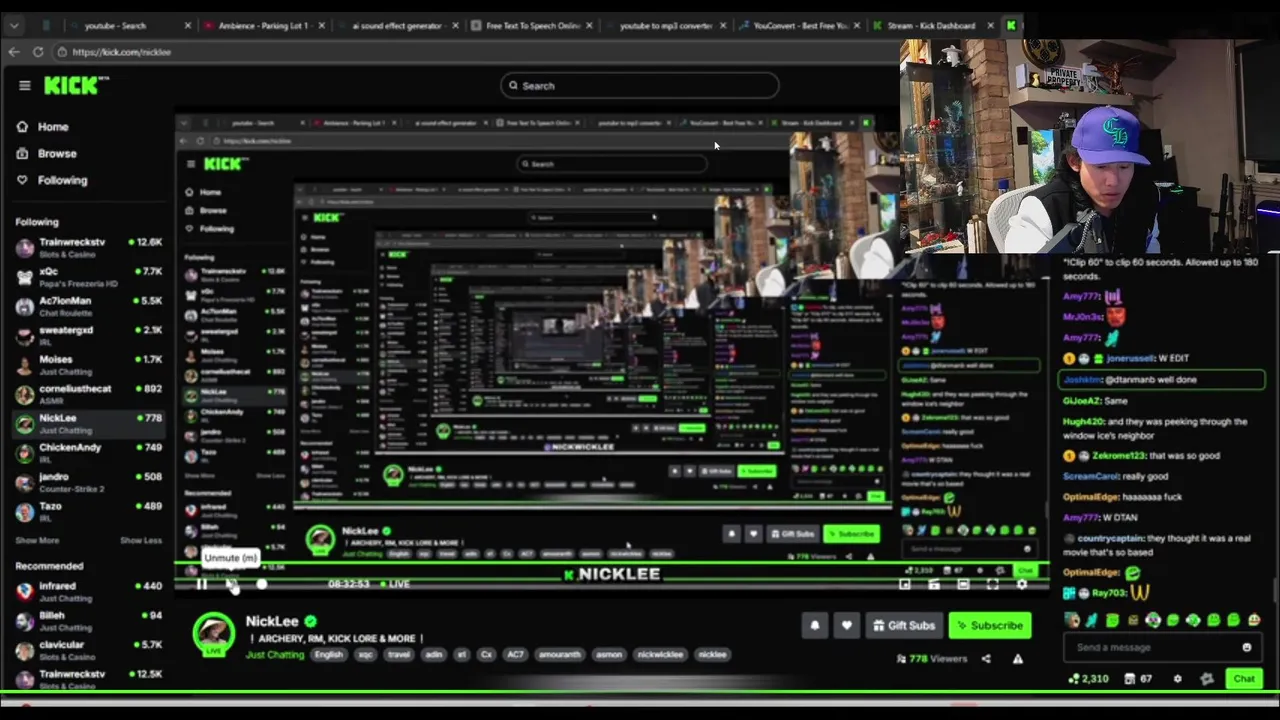The width and height of the screenshot is (1280, 720).
Task: Collapse the list with Show Less
Action: pyautogui.click(x=141, y=540)
